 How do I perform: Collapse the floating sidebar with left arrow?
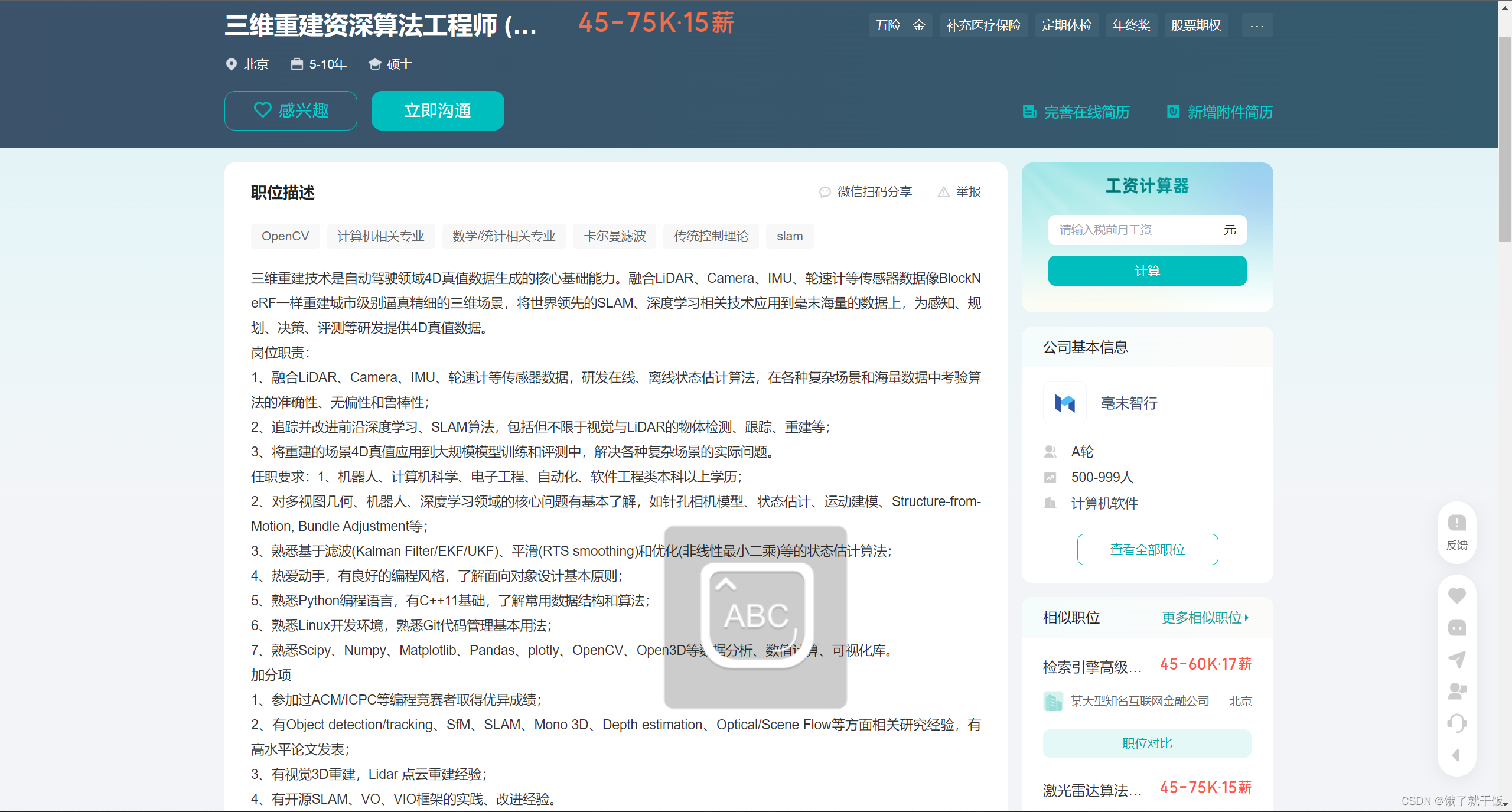point(1456,755)
